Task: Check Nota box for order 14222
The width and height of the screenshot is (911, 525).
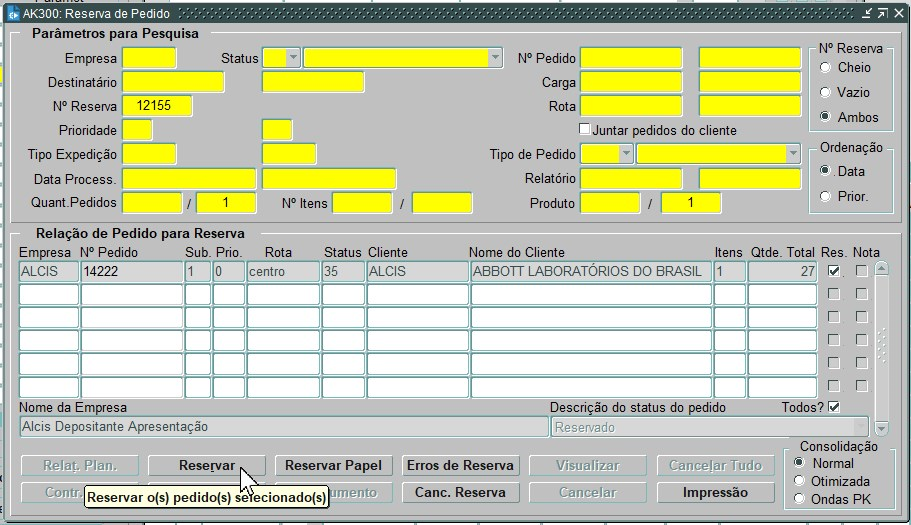Action: [x=862, y=271]
